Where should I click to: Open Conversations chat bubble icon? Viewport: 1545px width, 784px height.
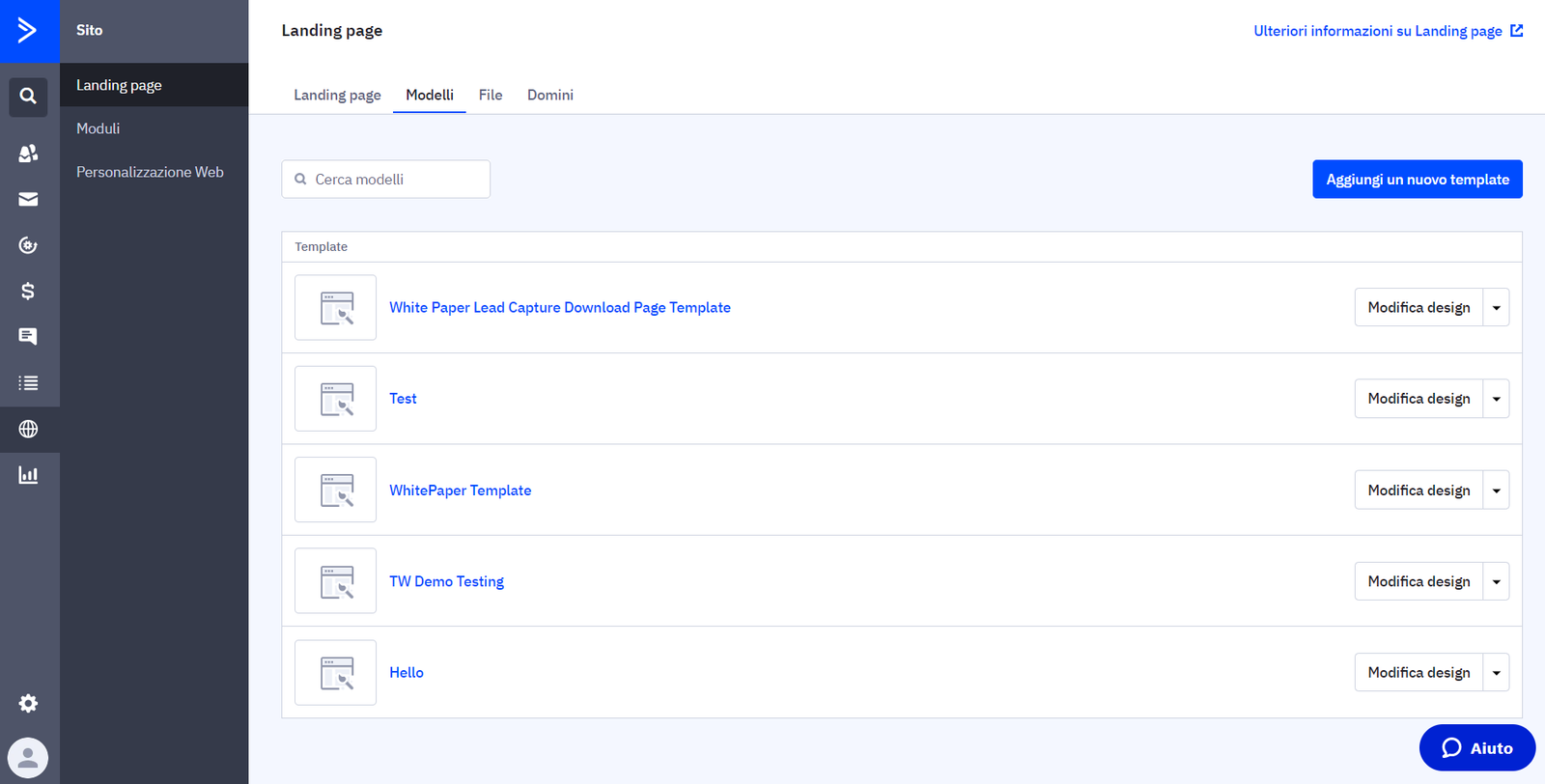[28, 336]
